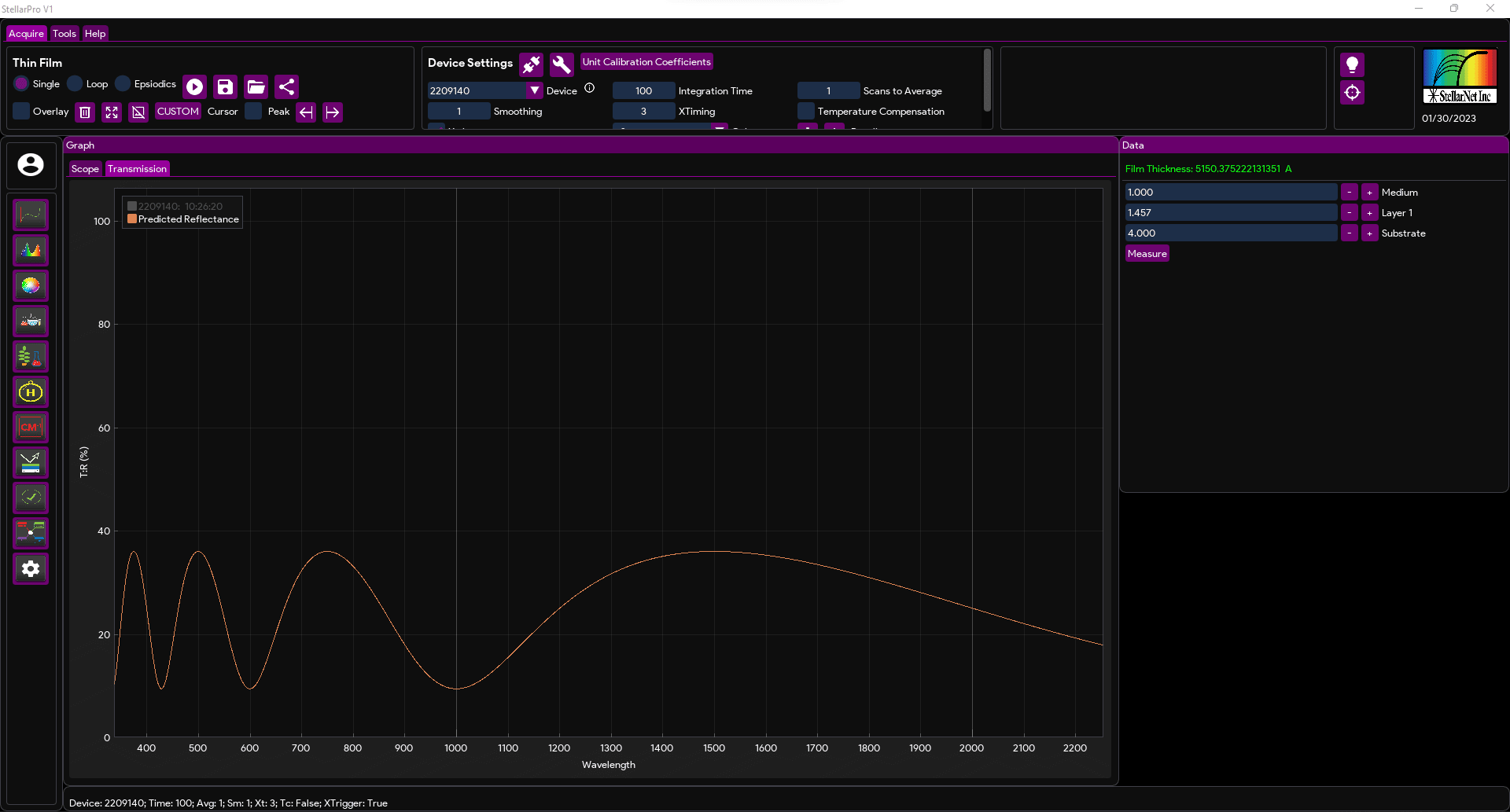
Task: Click the expand-to-fit zoom icon
Action: pos(112,112)
